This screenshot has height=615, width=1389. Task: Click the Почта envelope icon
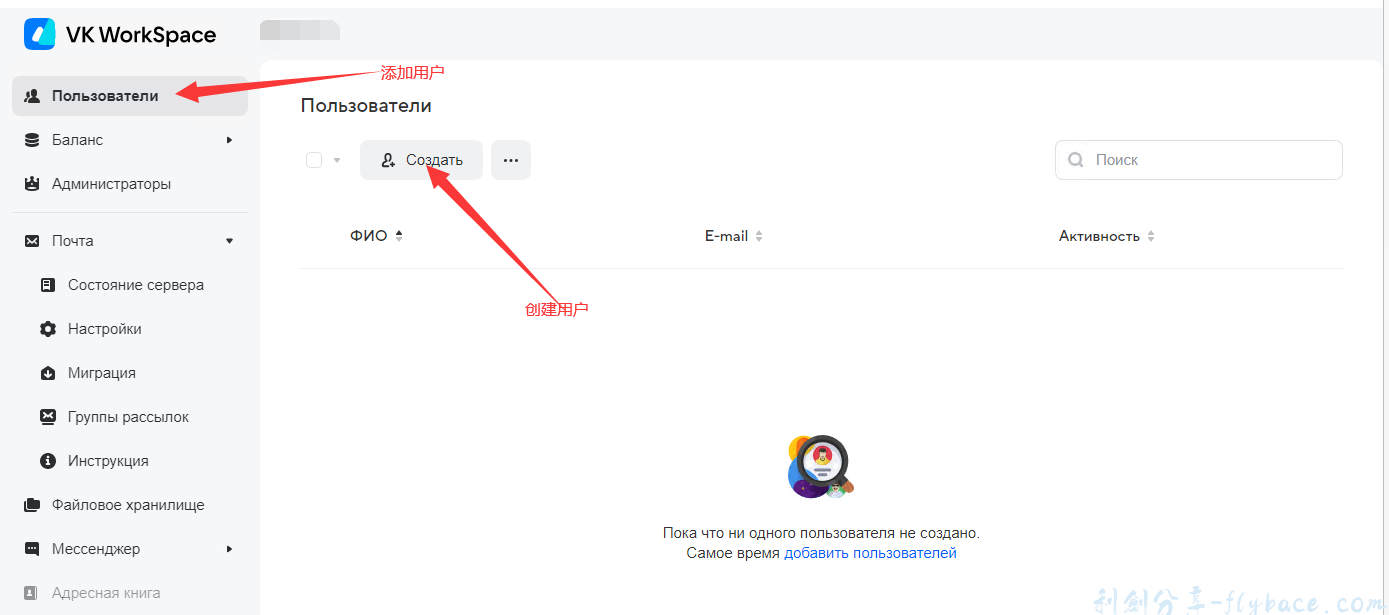(x=32, y=241)
